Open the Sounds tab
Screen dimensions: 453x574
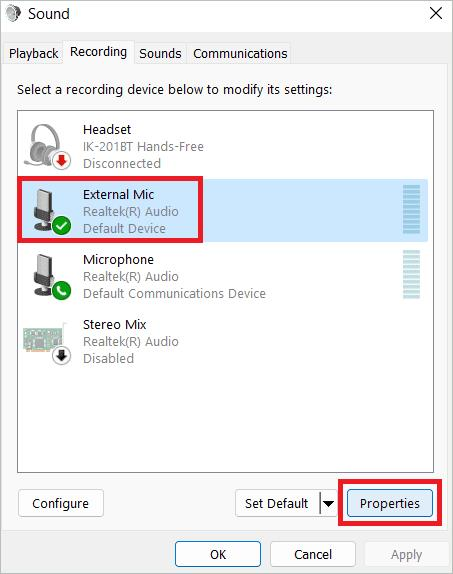coord(160,53)
